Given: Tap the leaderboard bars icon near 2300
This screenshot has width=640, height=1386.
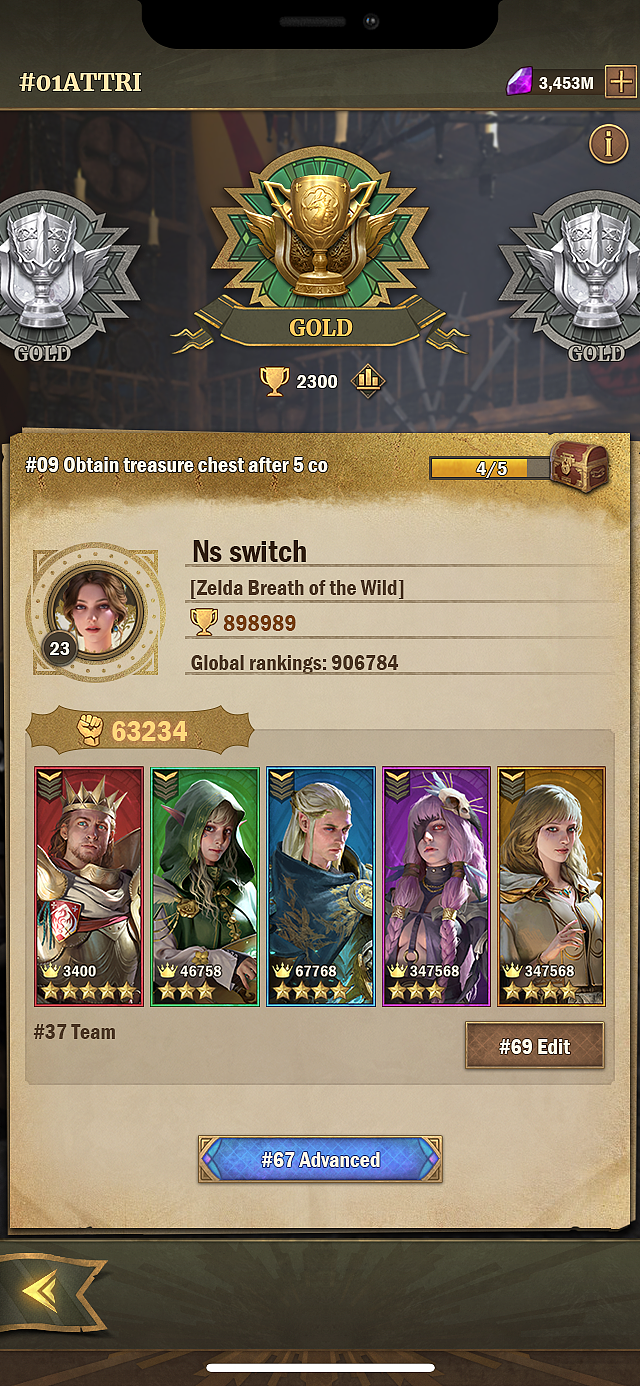Looking at the screenshot, I should (x=369, y=381).
